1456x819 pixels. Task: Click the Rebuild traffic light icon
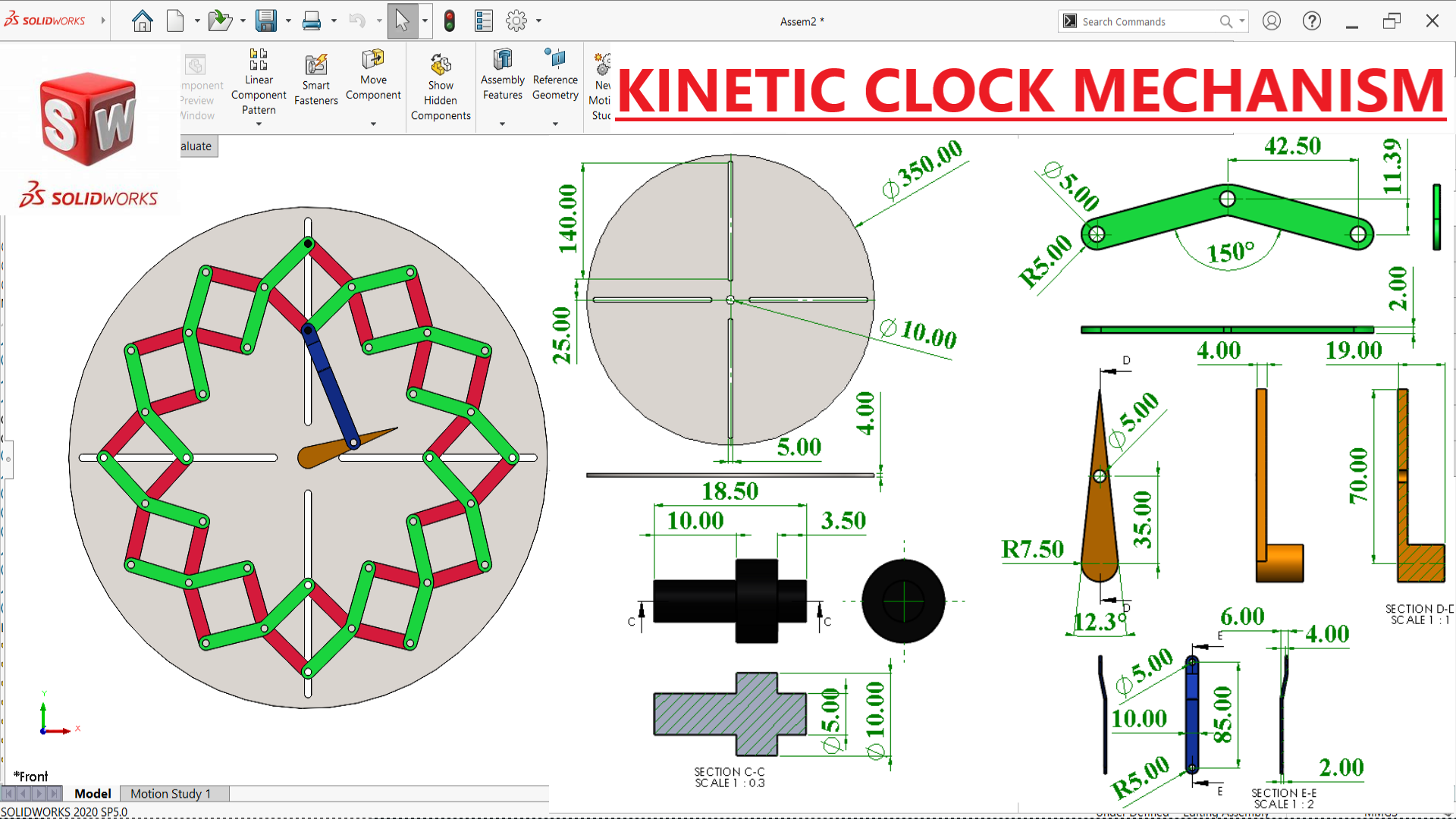pos(450,21)
